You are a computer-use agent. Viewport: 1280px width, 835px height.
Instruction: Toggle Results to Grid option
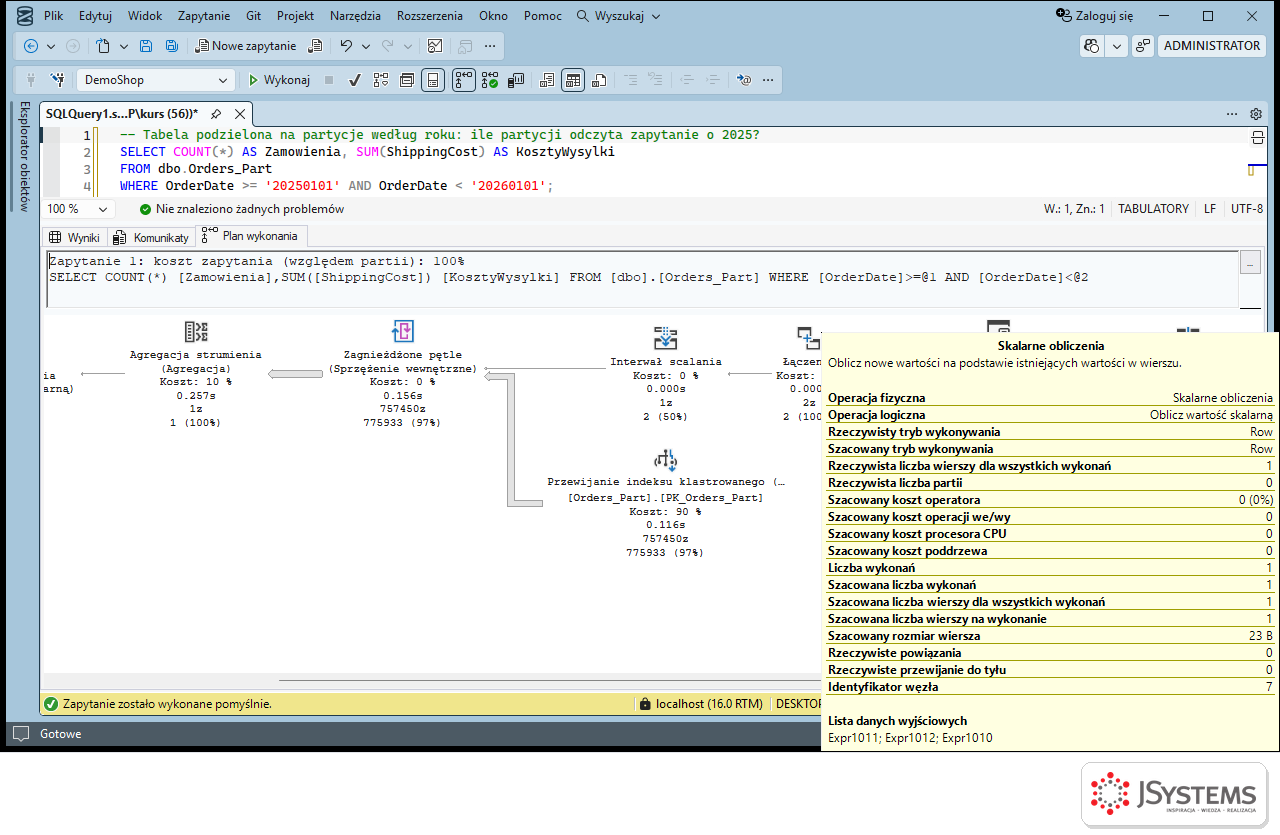[x=572, y=80]
